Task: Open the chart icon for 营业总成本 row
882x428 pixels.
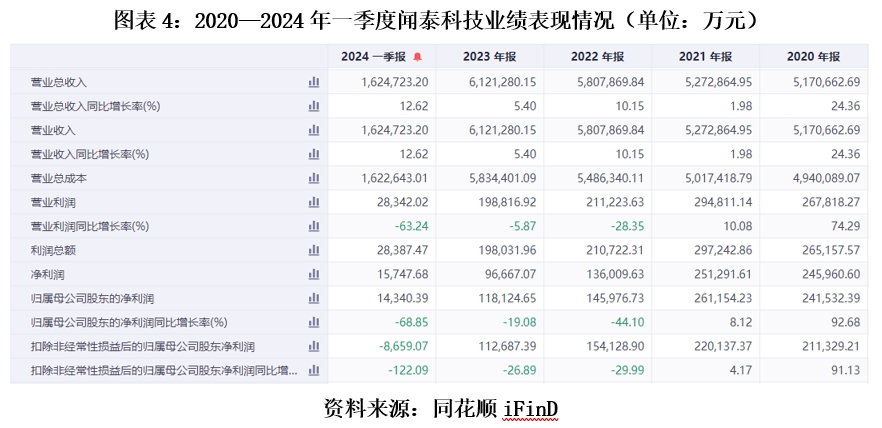Action: coord(314,178)
